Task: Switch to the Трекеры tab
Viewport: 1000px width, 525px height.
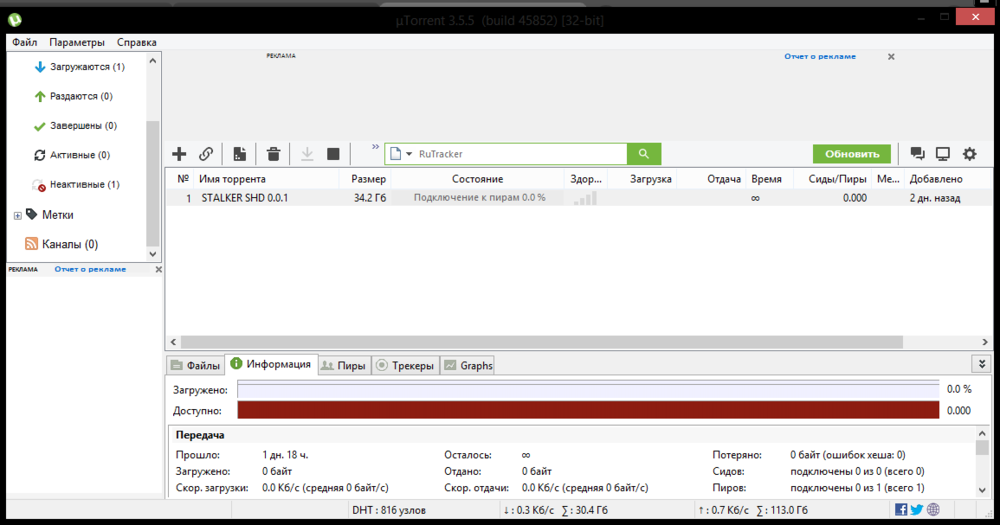Action: (405, 366)
